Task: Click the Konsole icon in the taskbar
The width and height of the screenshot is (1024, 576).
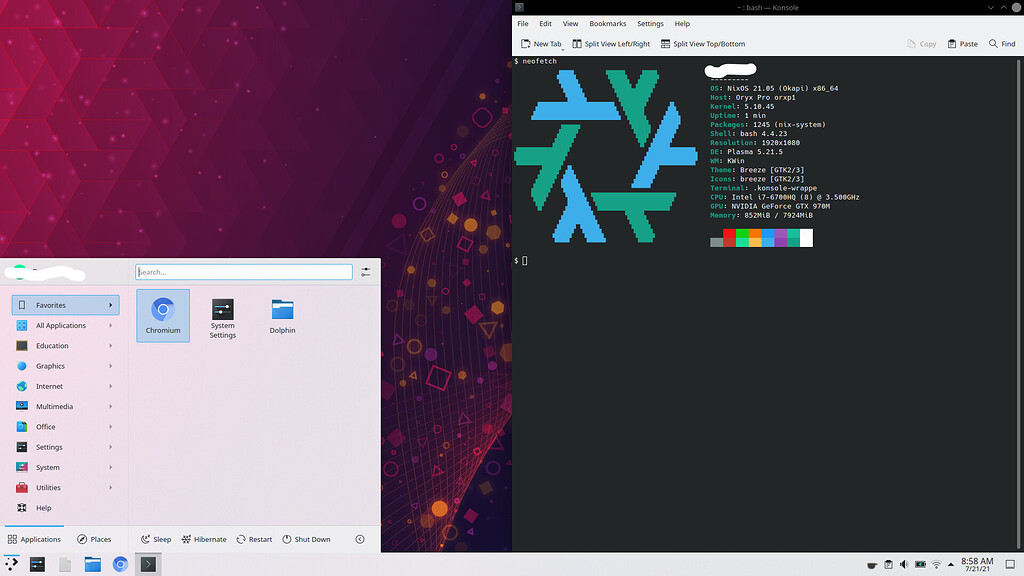Action: (x=148, y=563)
